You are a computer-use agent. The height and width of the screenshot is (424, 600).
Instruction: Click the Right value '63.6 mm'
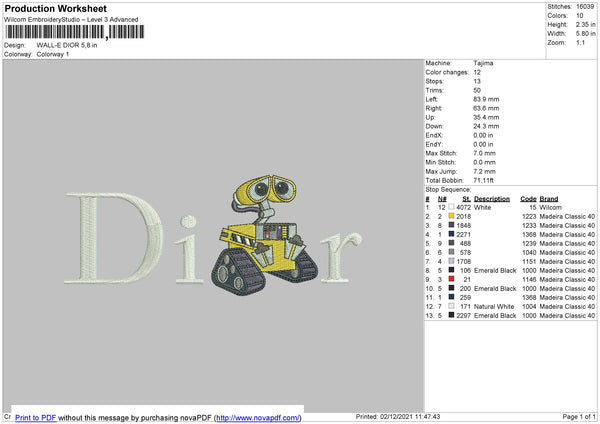click(x=486, y=108)
